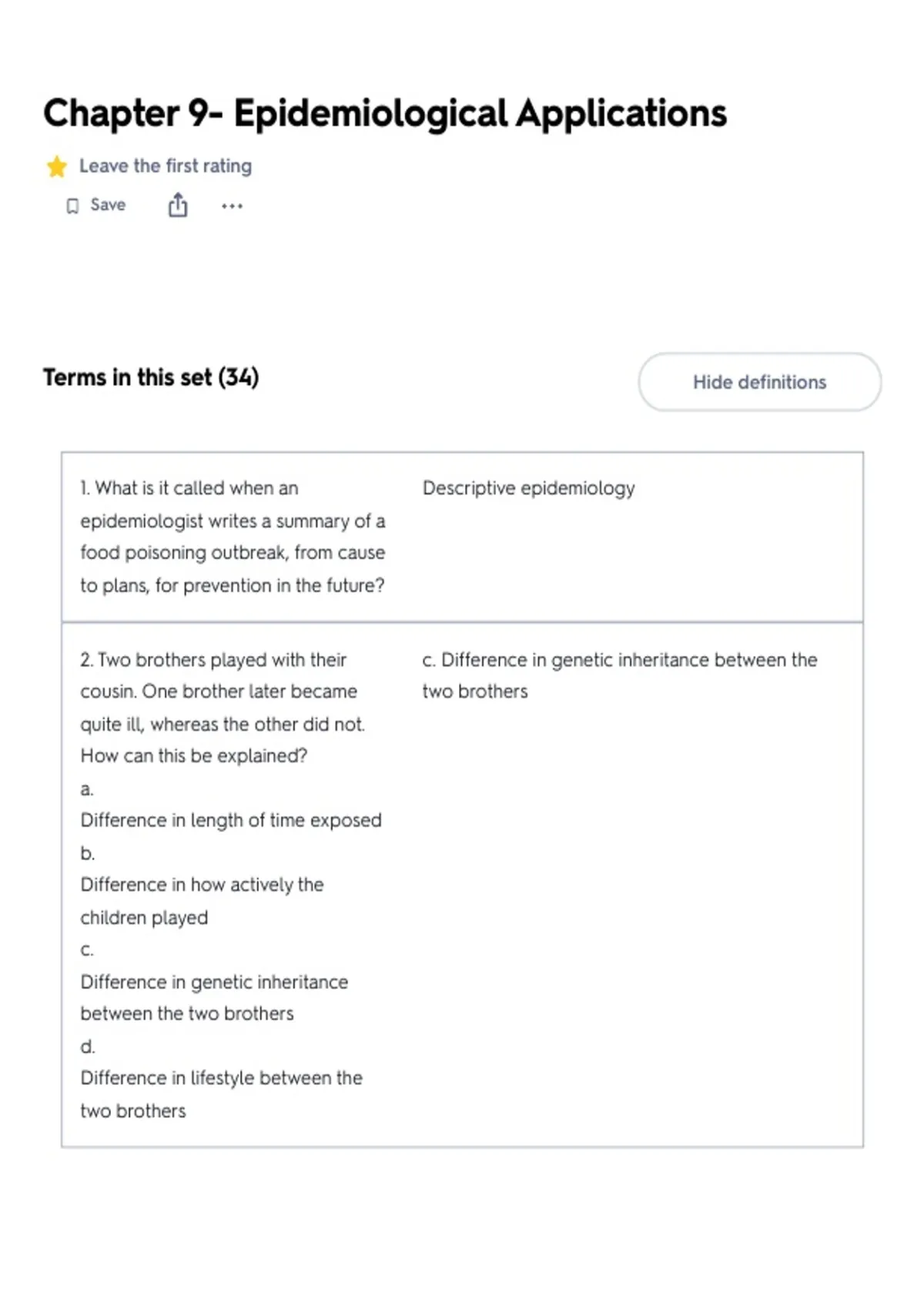Click How can this be explained text
The width and height of the screenshot is (924, 1309).
pyautogui.click(x=193, y=756)
